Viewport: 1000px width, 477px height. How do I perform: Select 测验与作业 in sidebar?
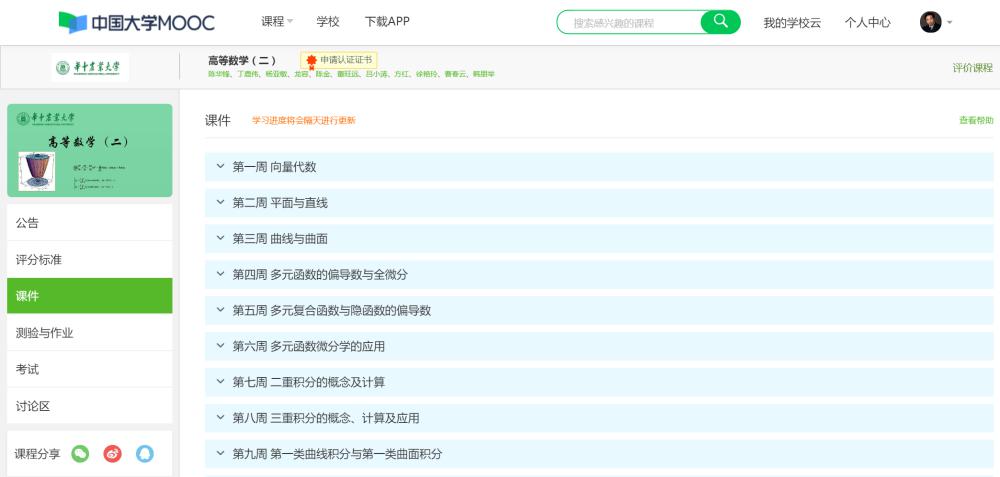click(x=90, y=333)
